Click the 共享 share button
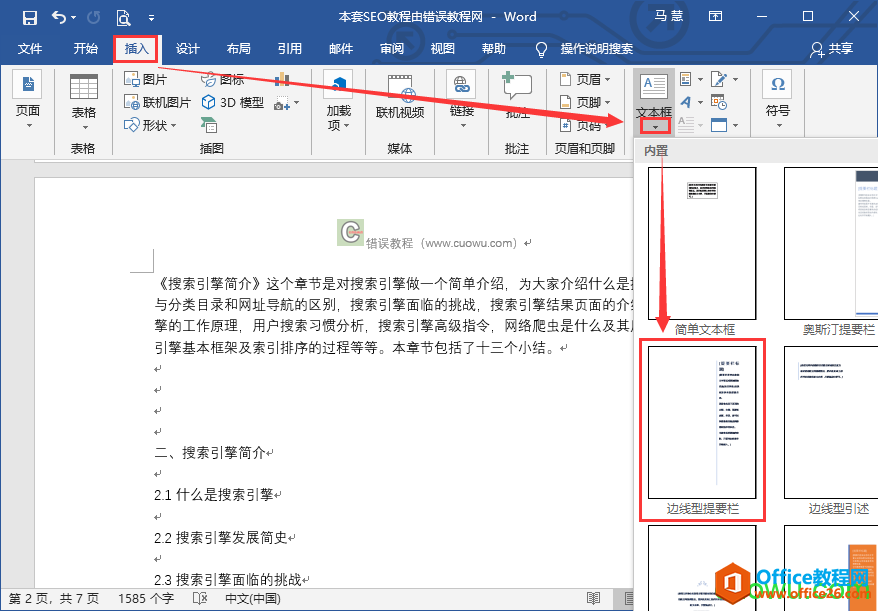The image size is (878, 611). point(832,49)
